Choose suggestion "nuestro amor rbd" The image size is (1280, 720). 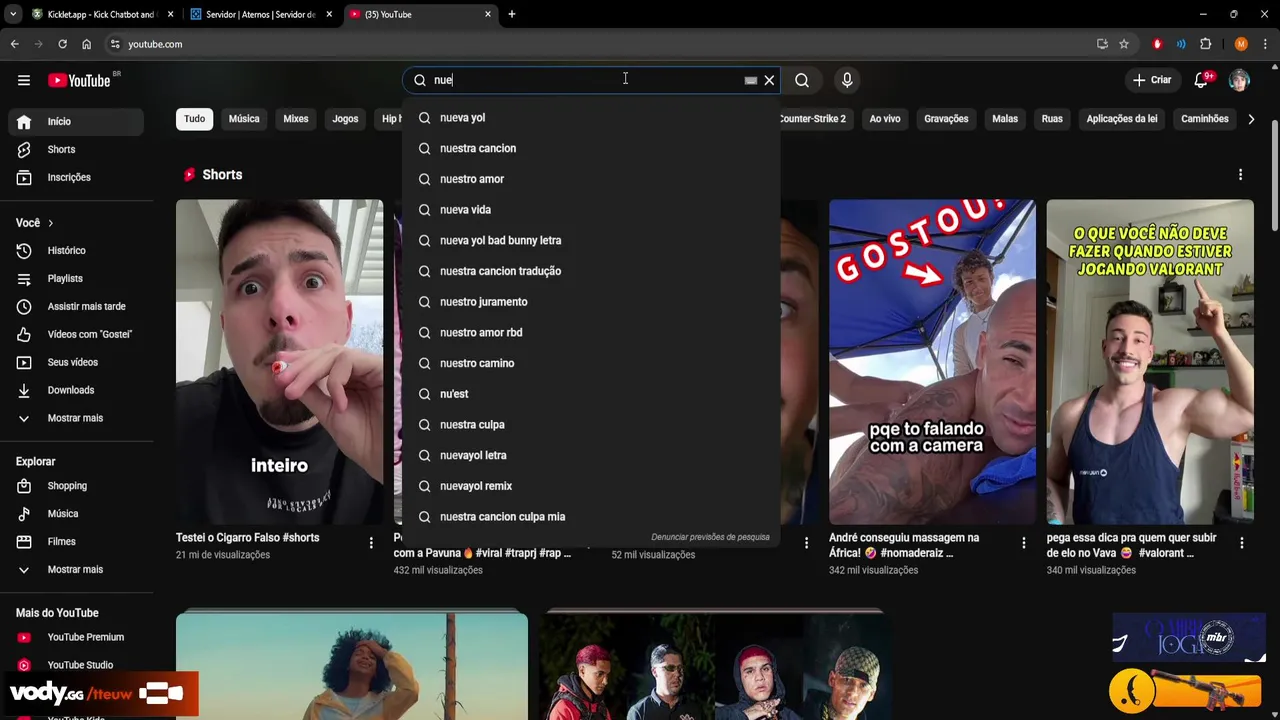[x=590, y=333]
